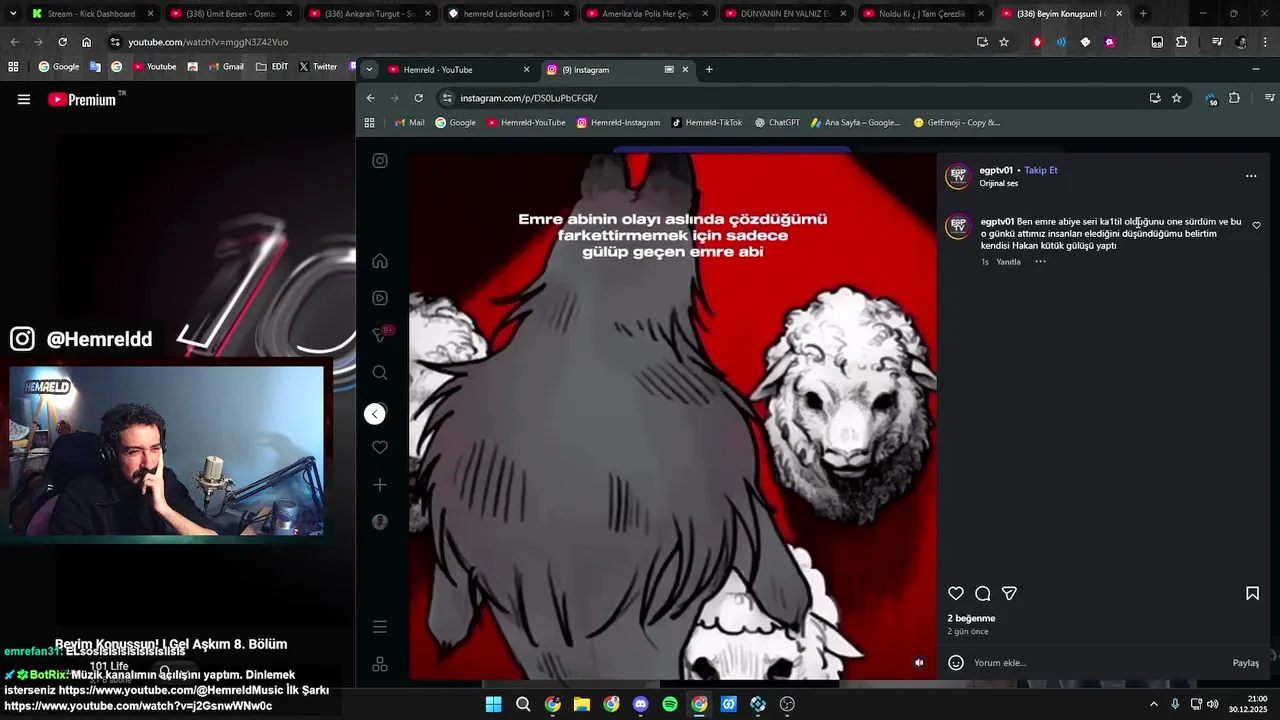Open profile avatar in Instagram sidebar
This screenshot has height=720, width=1280.
pos(380,522)
